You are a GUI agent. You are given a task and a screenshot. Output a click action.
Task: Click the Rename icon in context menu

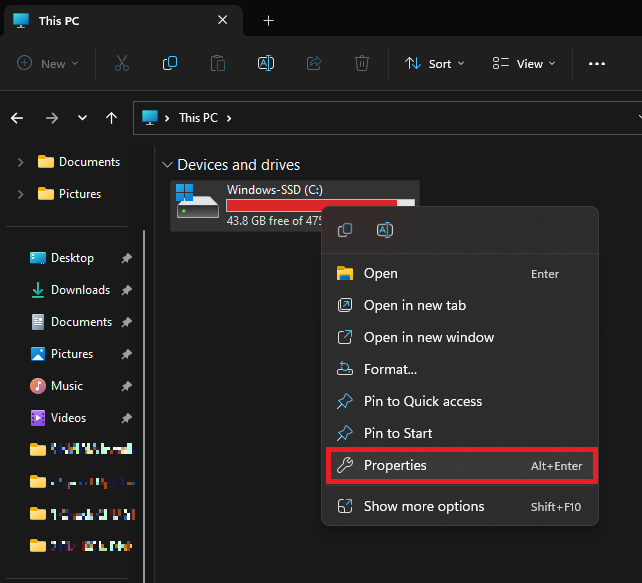pos(385,230)
